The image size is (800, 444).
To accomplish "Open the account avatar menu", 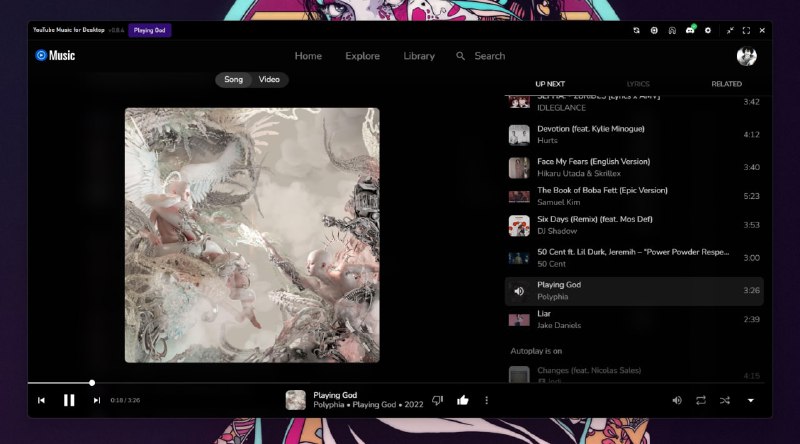I will point(746,56).
